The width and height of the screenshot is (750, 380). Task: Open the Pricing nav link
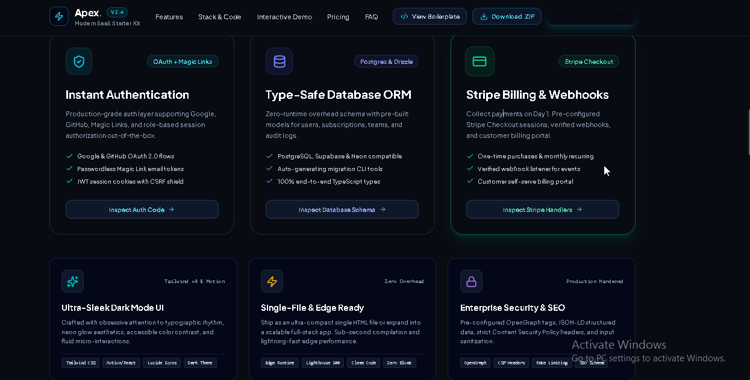click(x=338, y=17)
